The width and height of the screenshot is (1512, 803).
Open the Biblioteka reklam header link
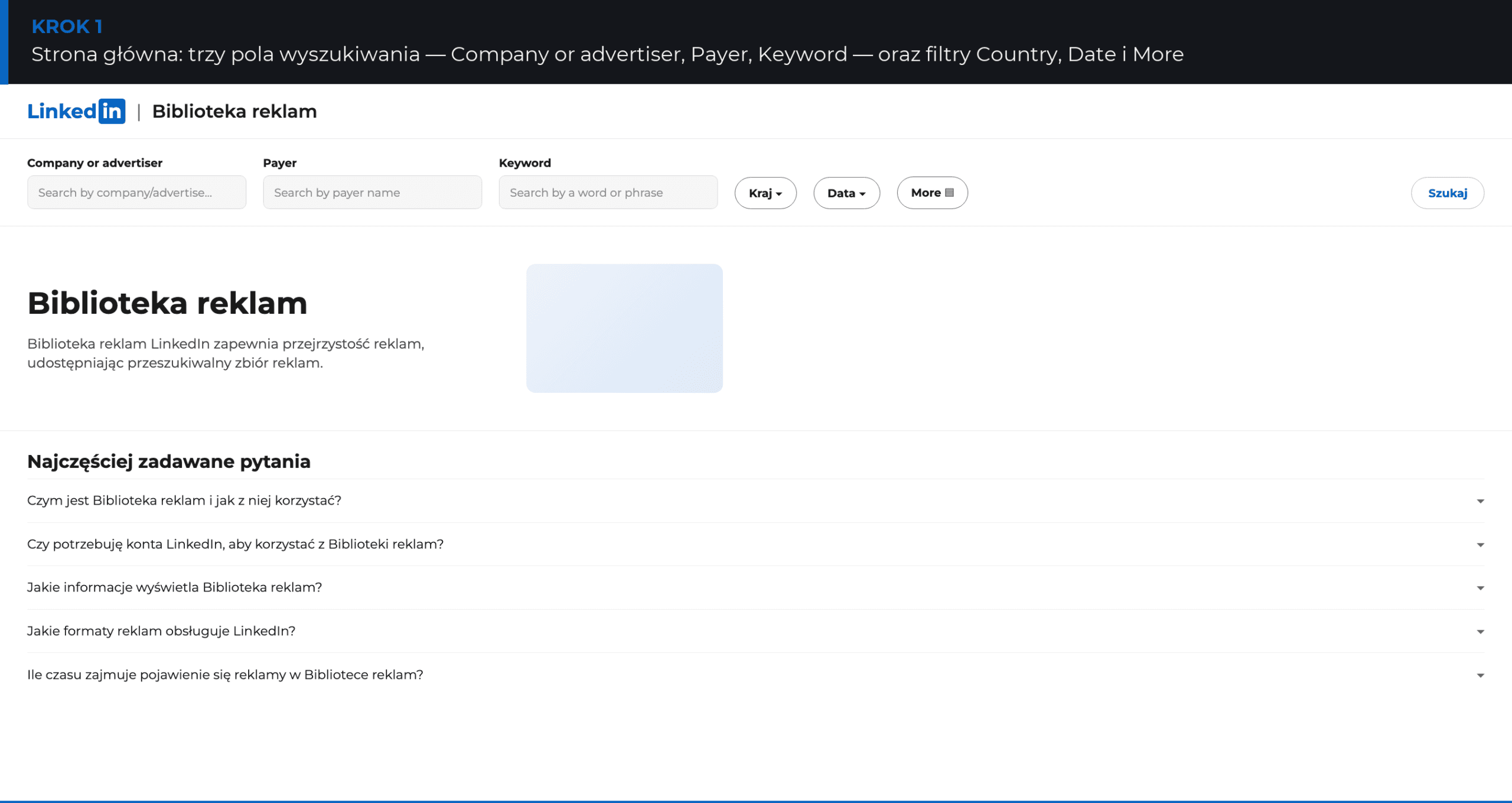click(234, 111)
